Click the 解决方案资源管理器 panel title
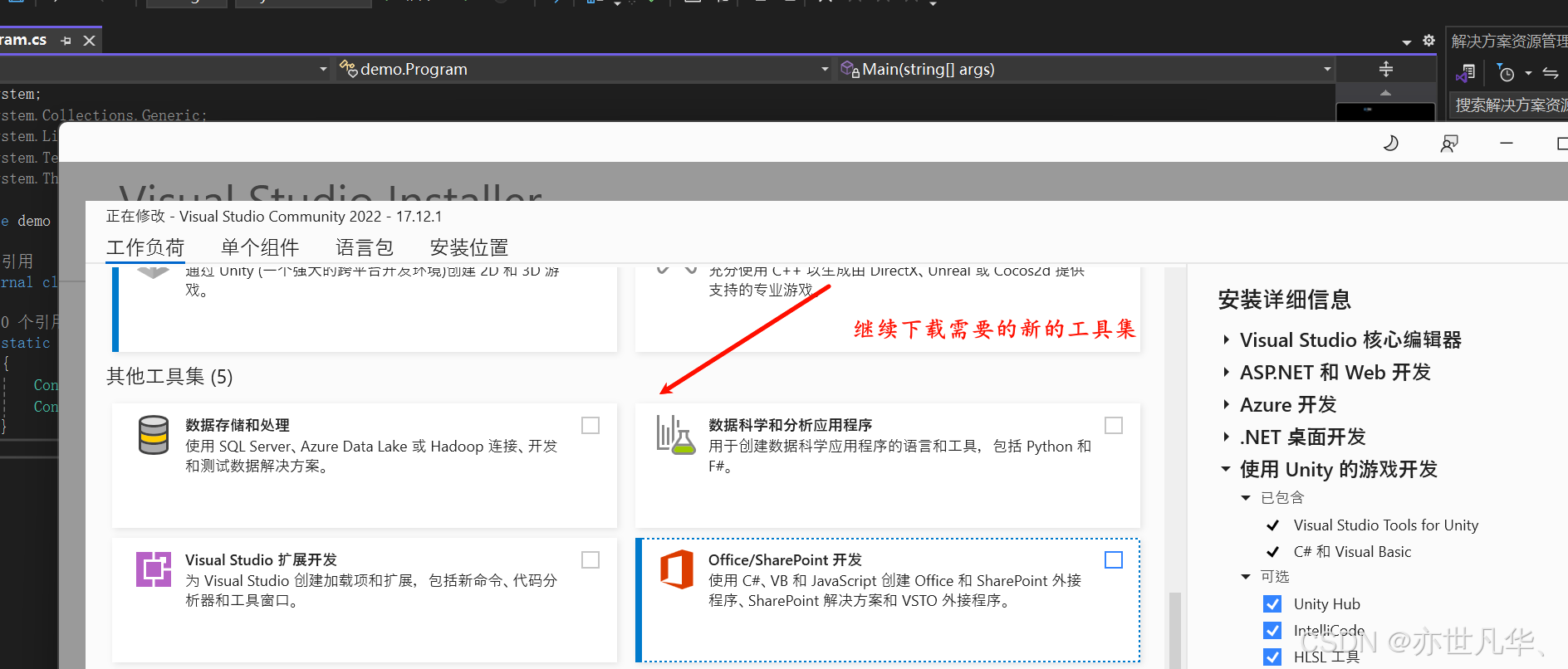Screen dimensions: 1568x669 (1509, 42)
